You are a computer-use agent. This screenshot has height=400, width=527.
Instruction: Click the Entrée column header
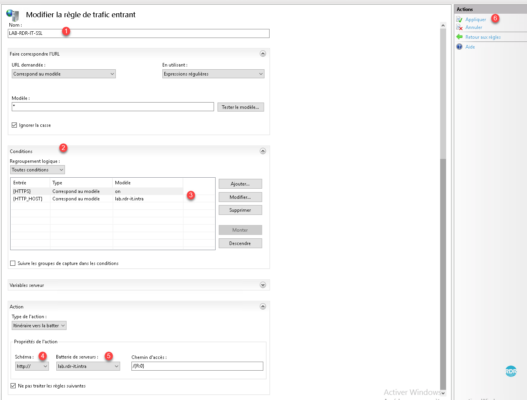30,183
